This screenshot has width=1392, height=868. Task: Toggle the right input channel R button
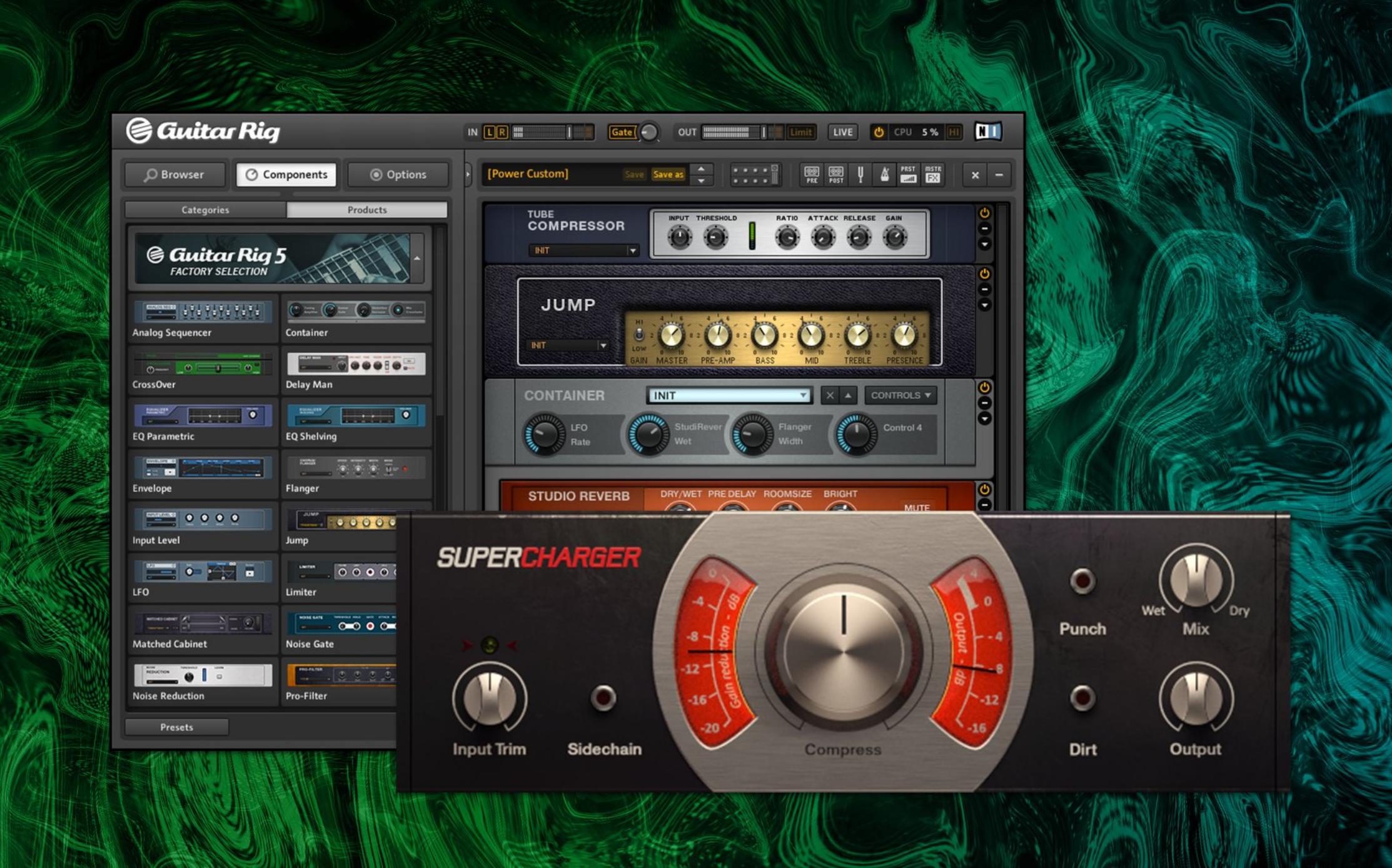pyautogui.click(x=502, y=132)
